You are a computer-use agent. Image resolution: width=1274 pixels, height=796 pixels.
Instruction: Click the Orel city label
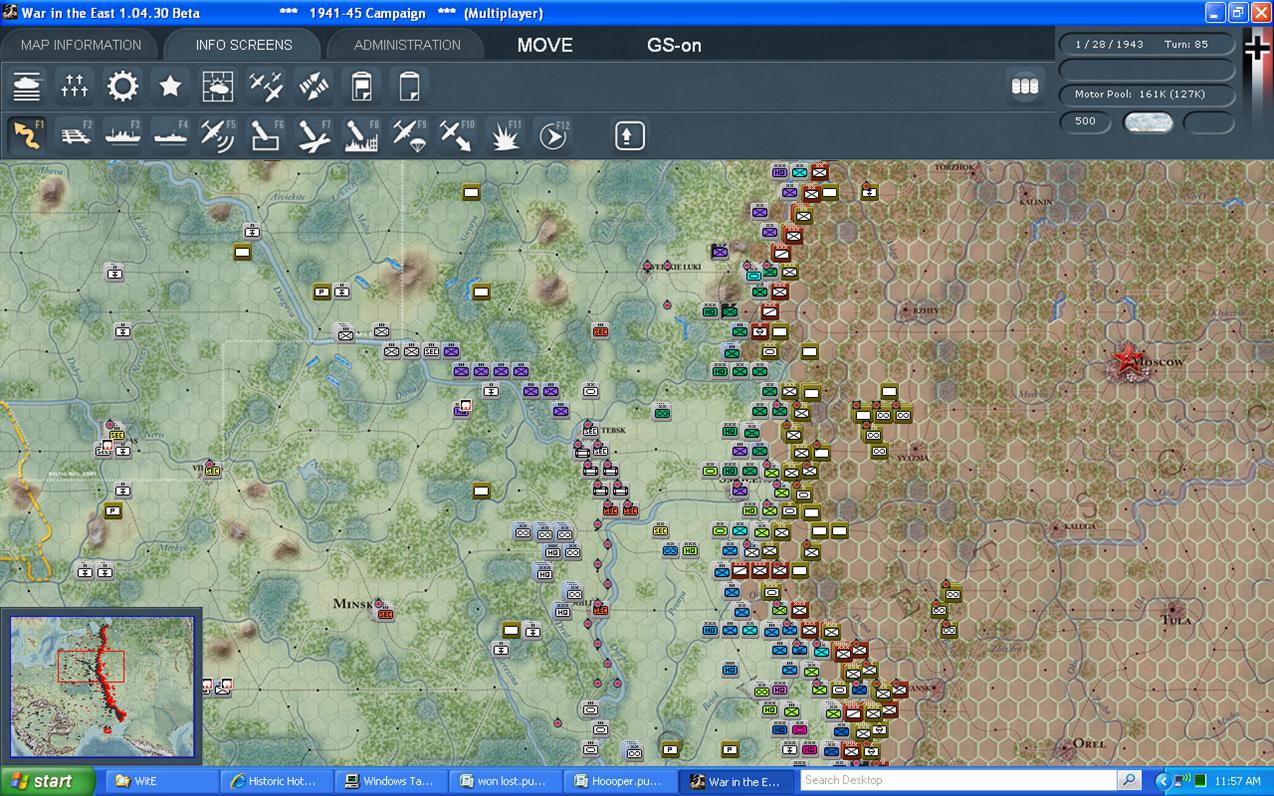[1090, 743]
